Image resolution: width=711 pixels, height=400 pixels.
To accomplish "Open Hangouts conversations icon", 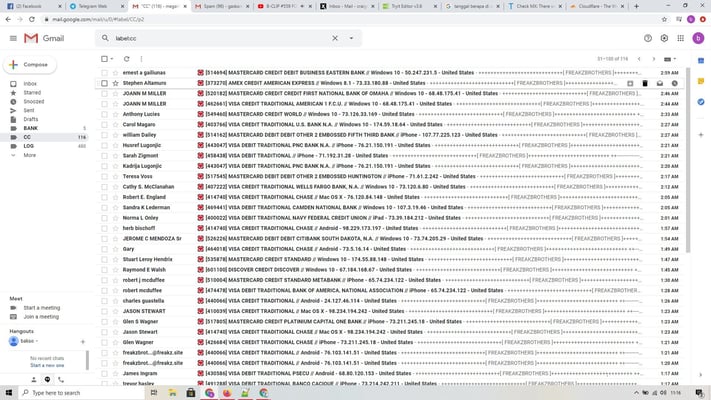I will (x=47, y=380).
